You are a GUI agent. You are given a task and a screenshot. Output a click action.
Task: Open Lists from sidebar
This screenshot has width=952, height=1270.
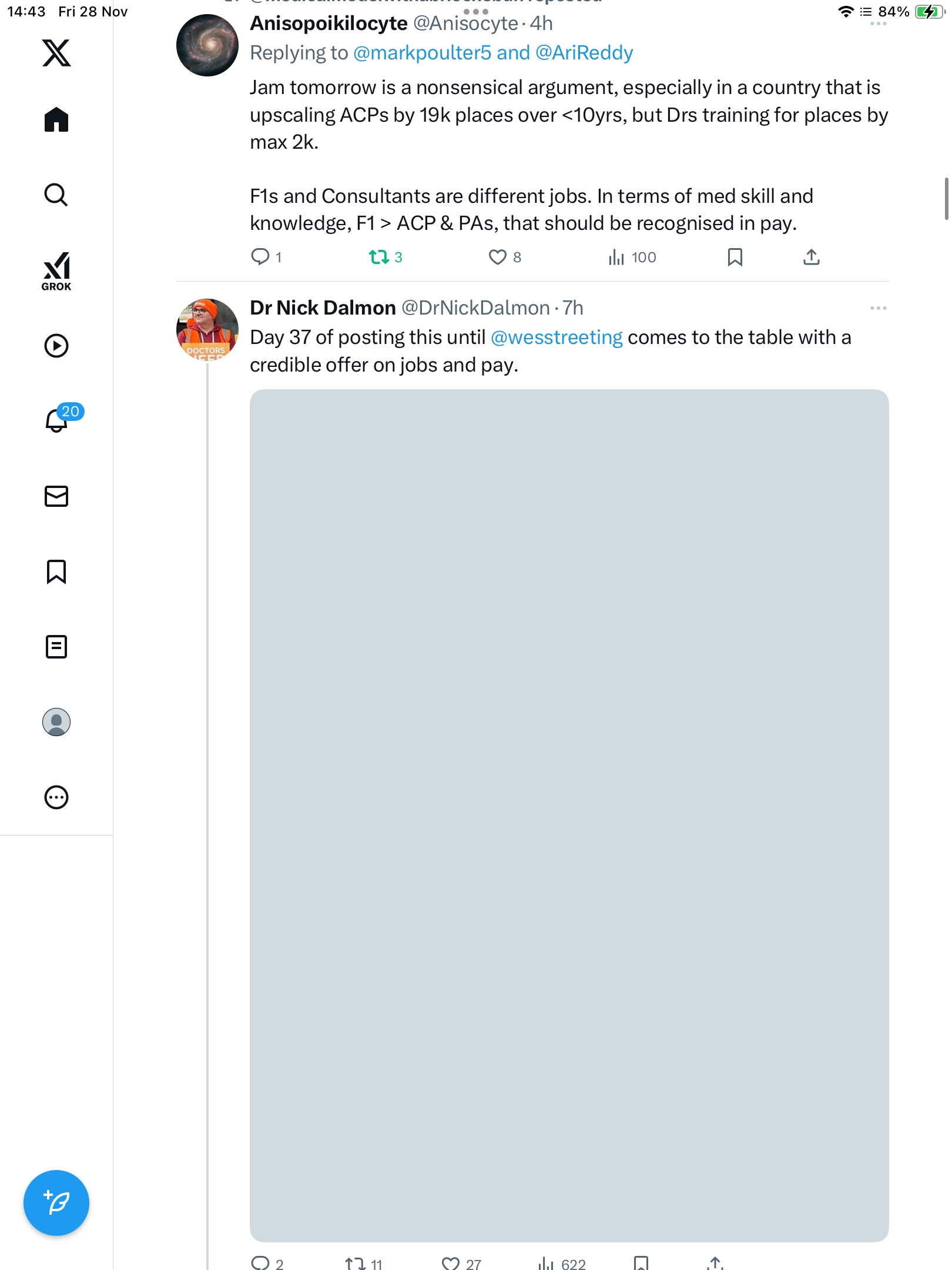pyautogui.click(x=56, y=647)
